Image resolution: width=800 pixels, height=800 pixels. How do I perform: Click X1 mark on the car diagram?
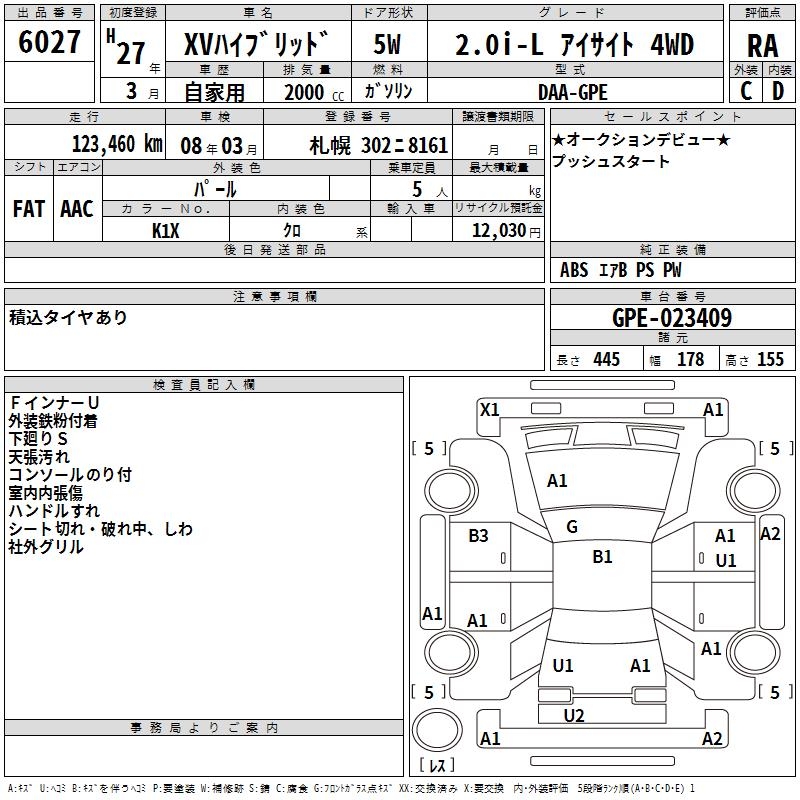(x=489, y=410)
